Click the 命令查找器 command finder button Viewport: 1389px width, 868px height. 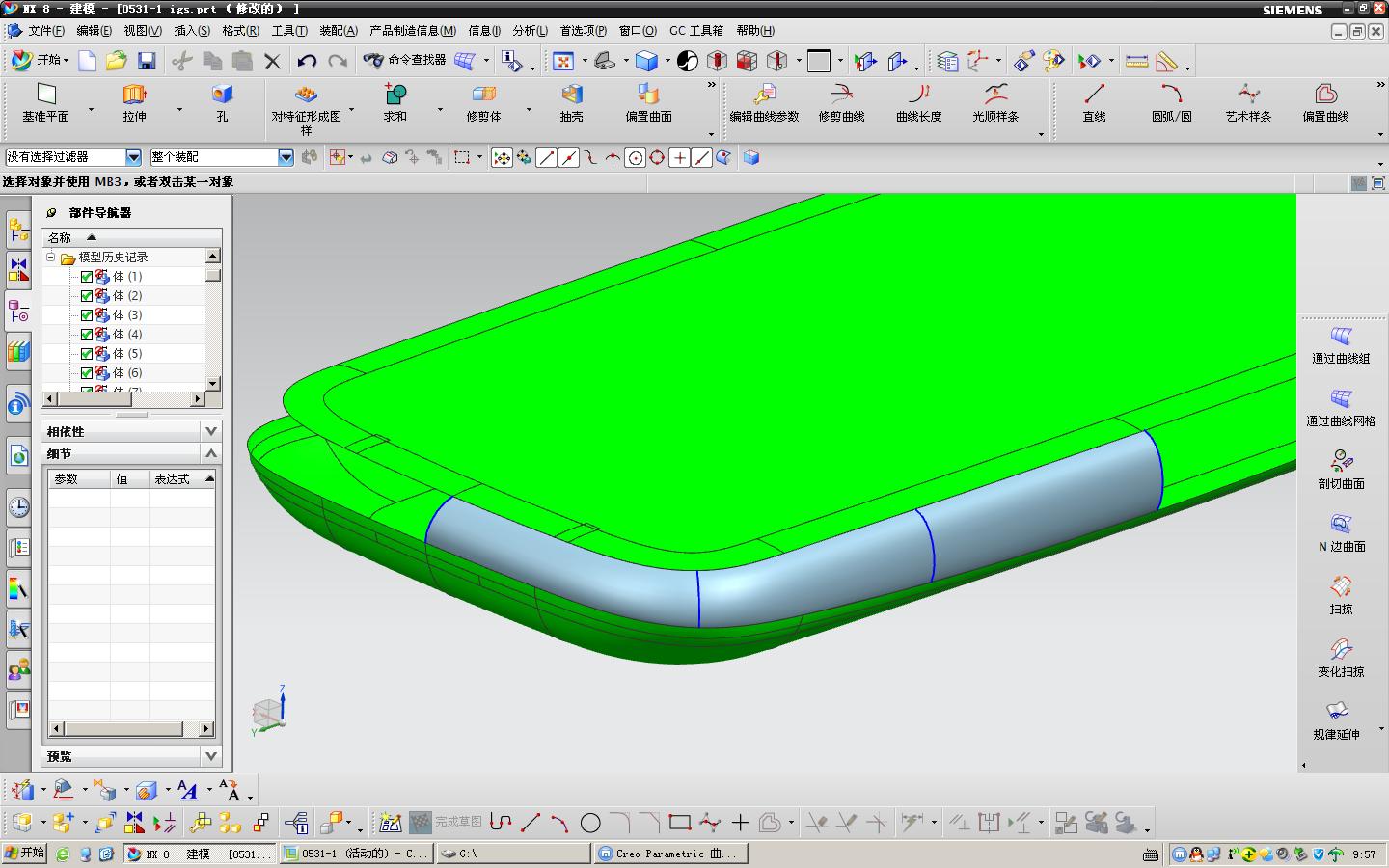click(x=405, y=60)
